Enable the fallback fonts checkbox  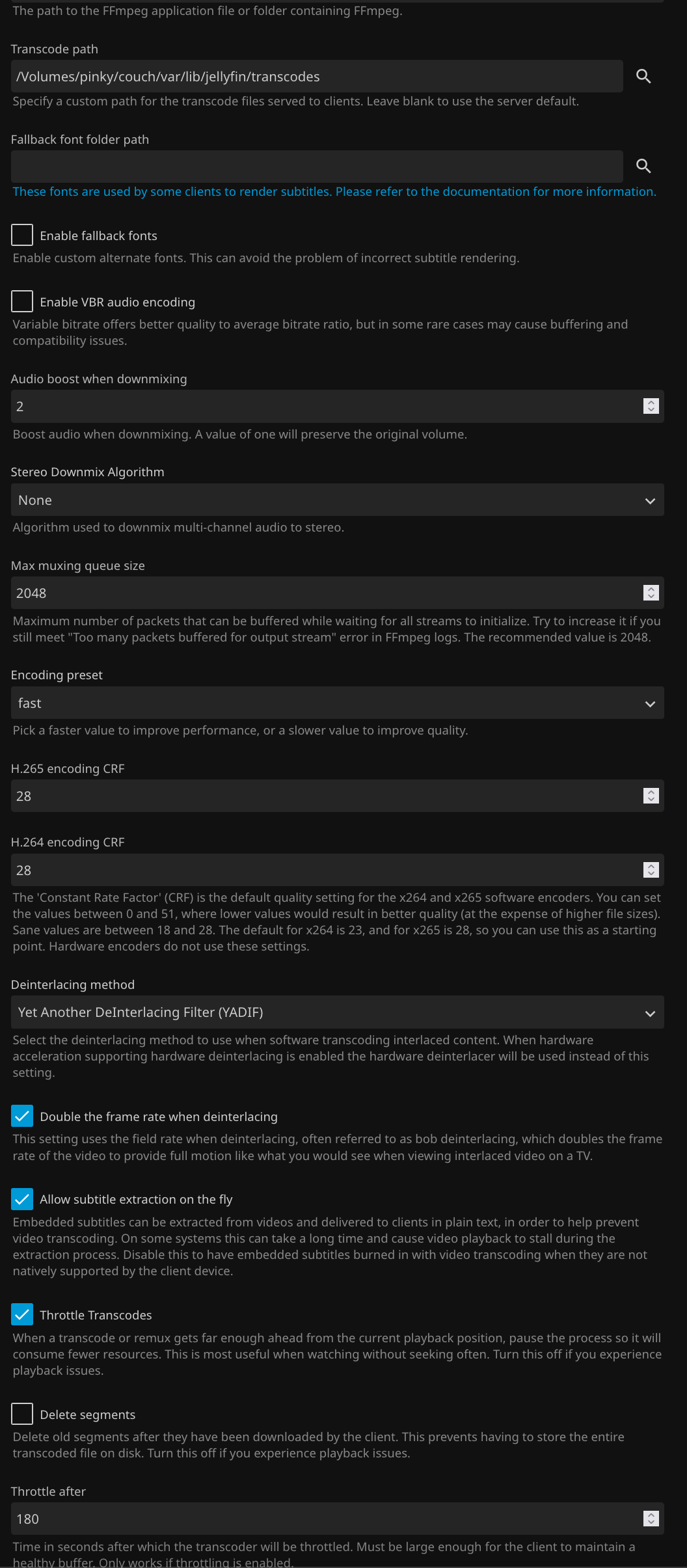[22, 235]
